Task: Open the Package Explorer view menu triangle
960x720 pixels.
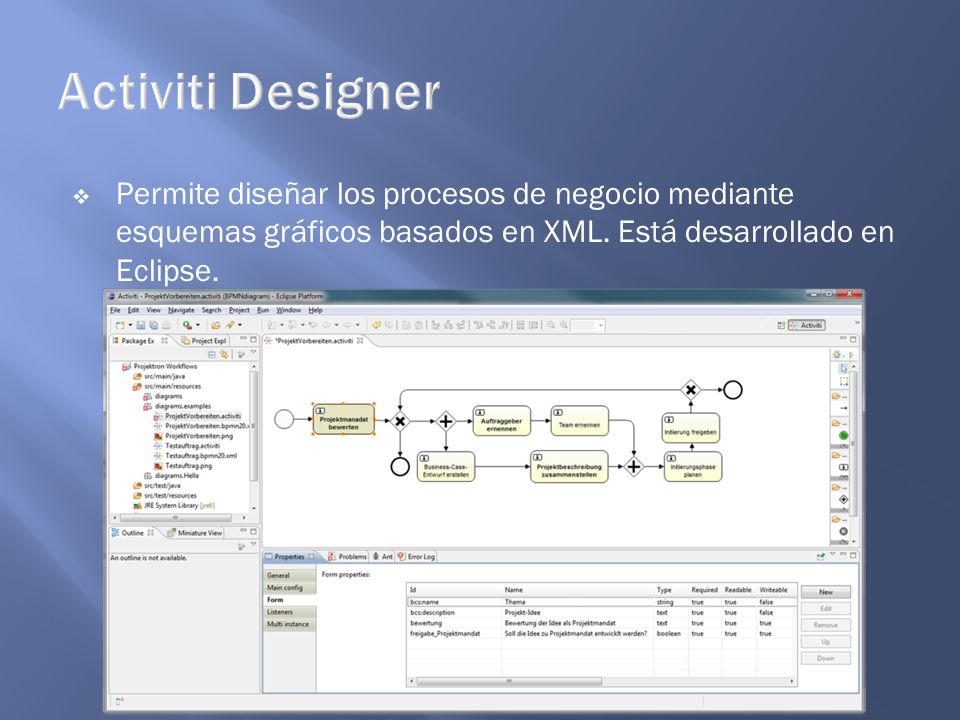Action: click(253, 353)
